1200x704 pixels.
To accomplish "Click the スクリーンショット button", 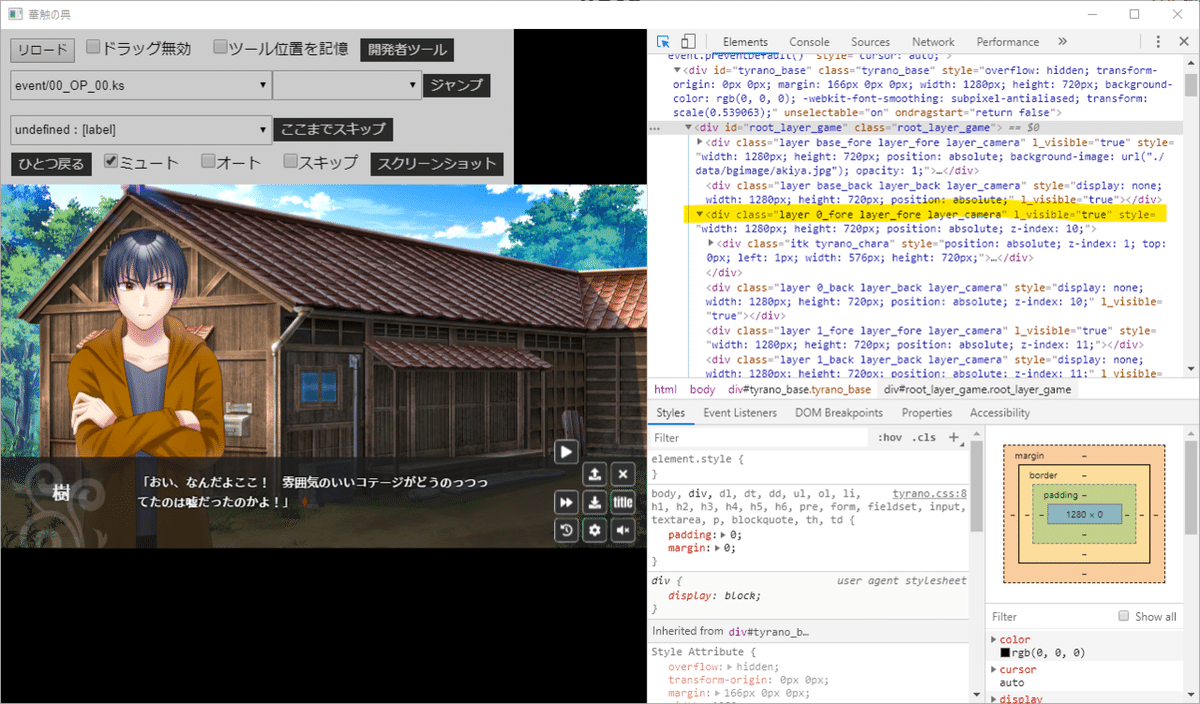I will (x=436, y=164).
